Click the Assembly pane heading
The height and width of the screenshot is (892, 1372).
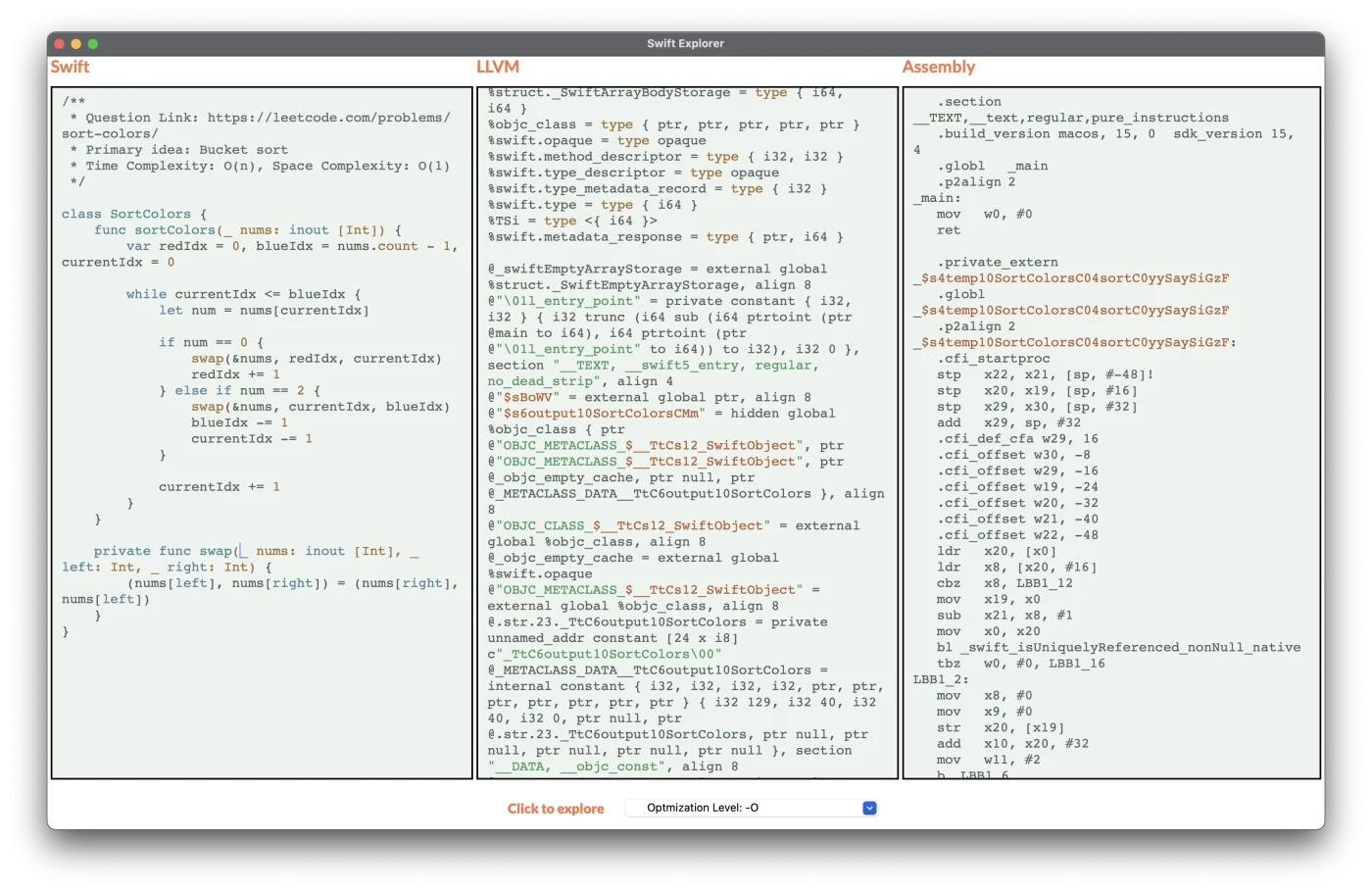pyautogui.click(x=938, y=67)
